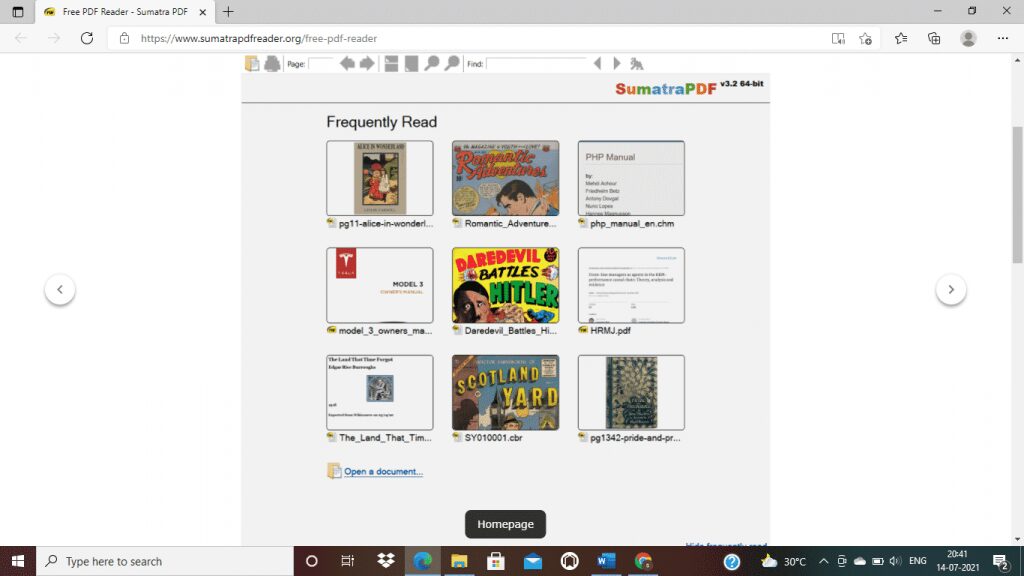The image size is (1024, 576).
Task: Click the Zoom Out magnifier icon
Action: [x=432, y=63]
